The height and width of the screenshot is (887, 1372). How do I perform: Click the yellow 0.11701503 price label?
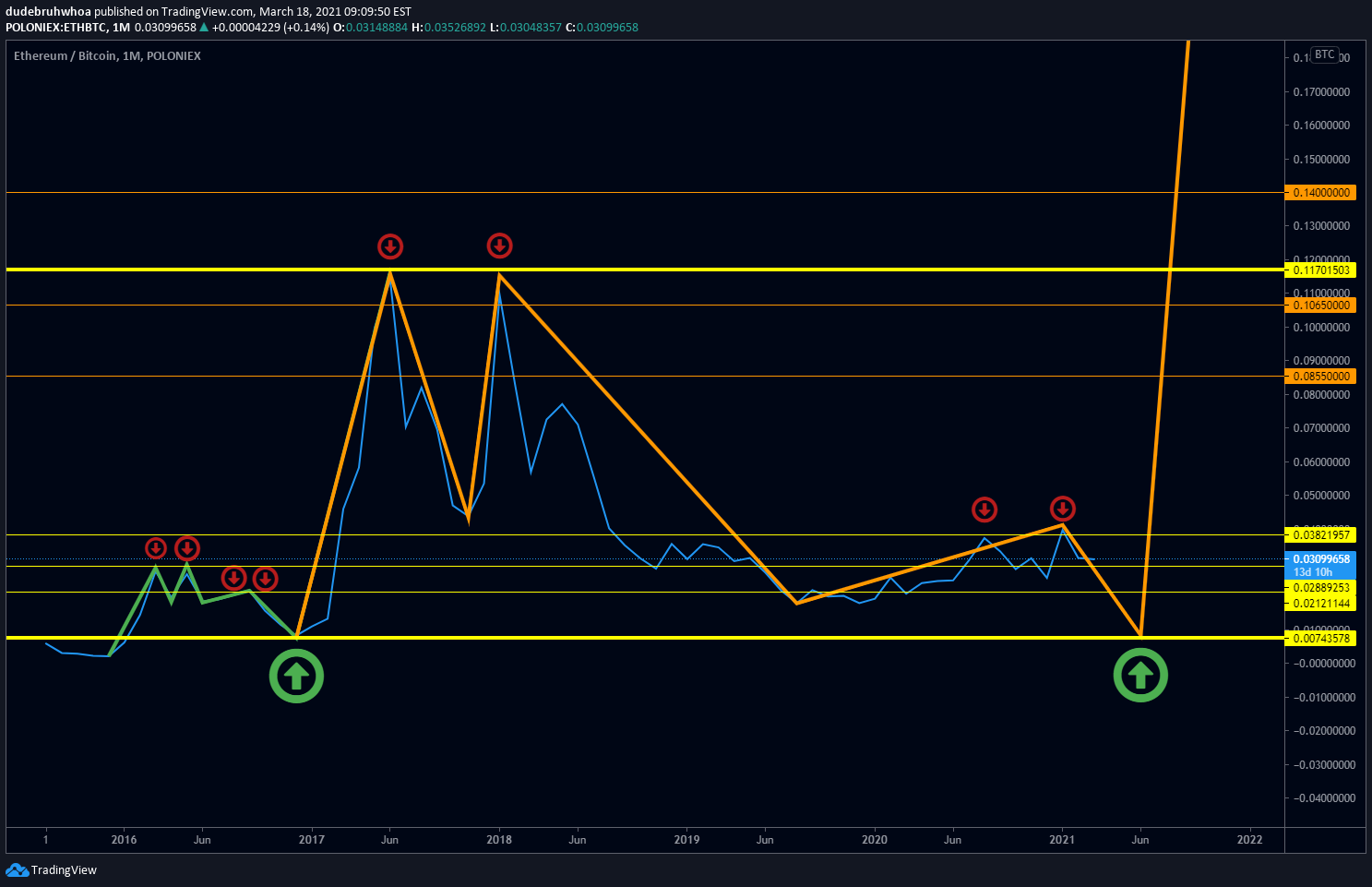[x=1320, y=270]
